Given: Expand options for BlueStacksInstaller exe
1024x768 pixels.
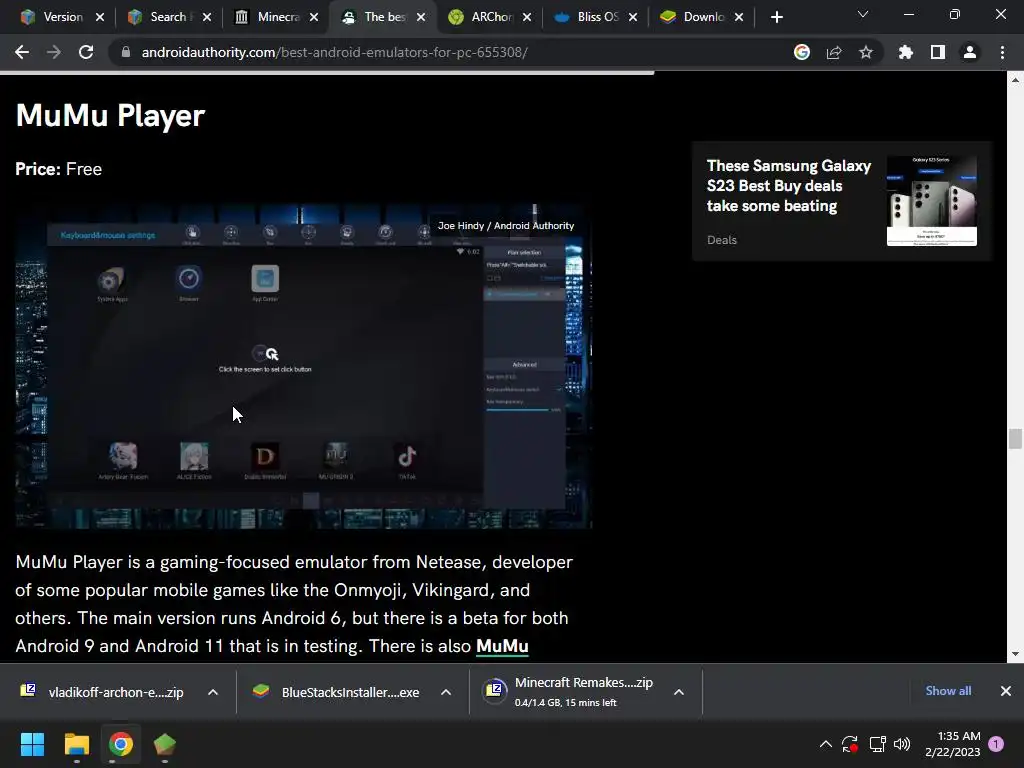Looking at the screenshot, I should [x=446, y=692].
